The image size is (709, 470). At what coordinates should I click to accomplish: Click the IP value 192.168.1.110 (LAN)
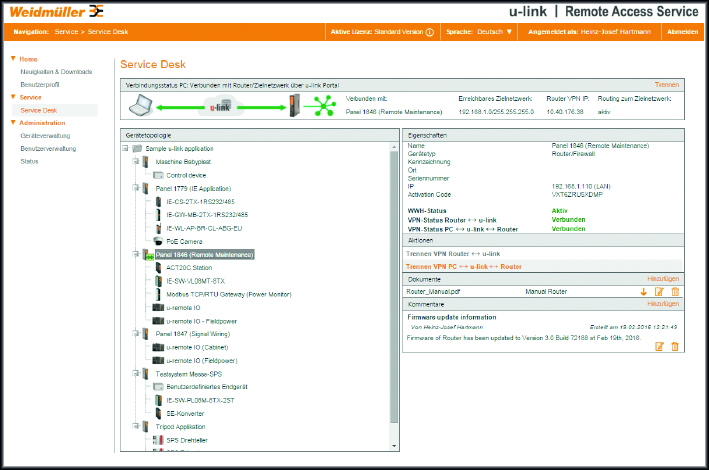pyautogui.click(x=581, y=186)
